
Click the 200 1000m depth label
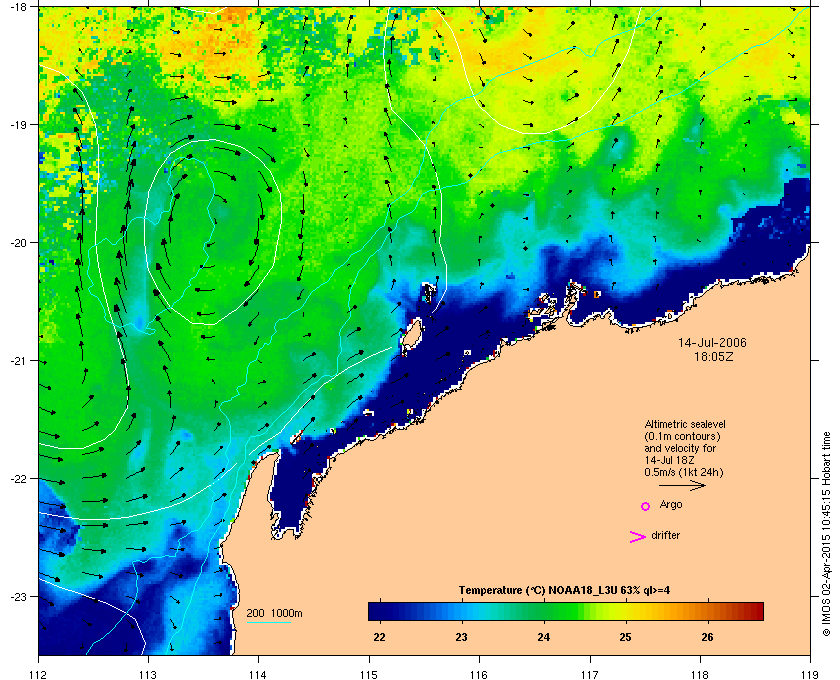click(x=274, y=614)
